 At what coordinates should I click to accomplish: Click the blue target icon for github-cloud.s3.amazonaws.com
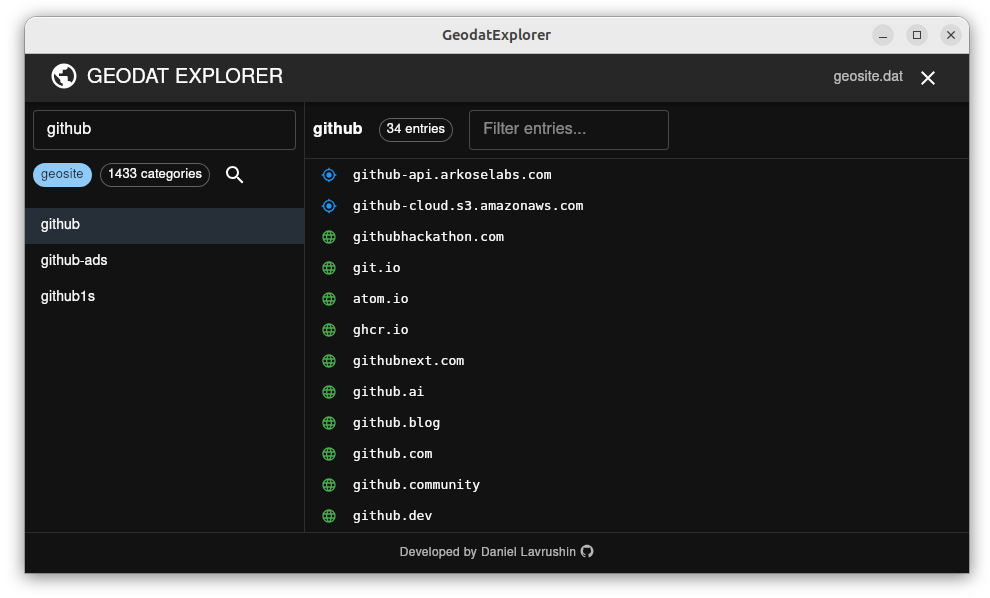tap(329, 206)
